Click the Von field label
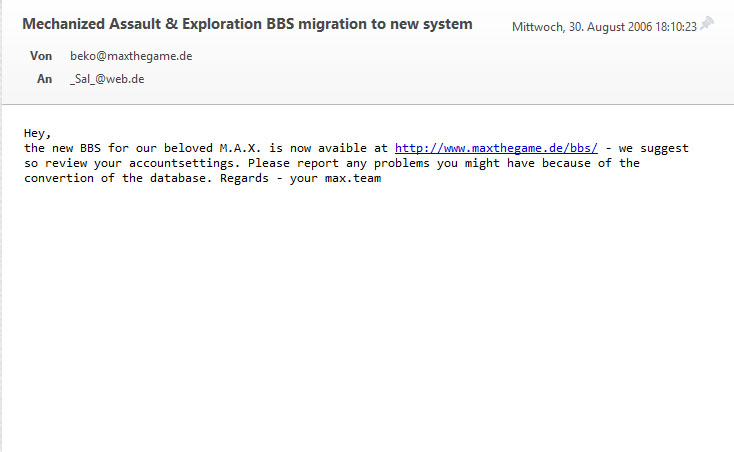 click(41, 56)
